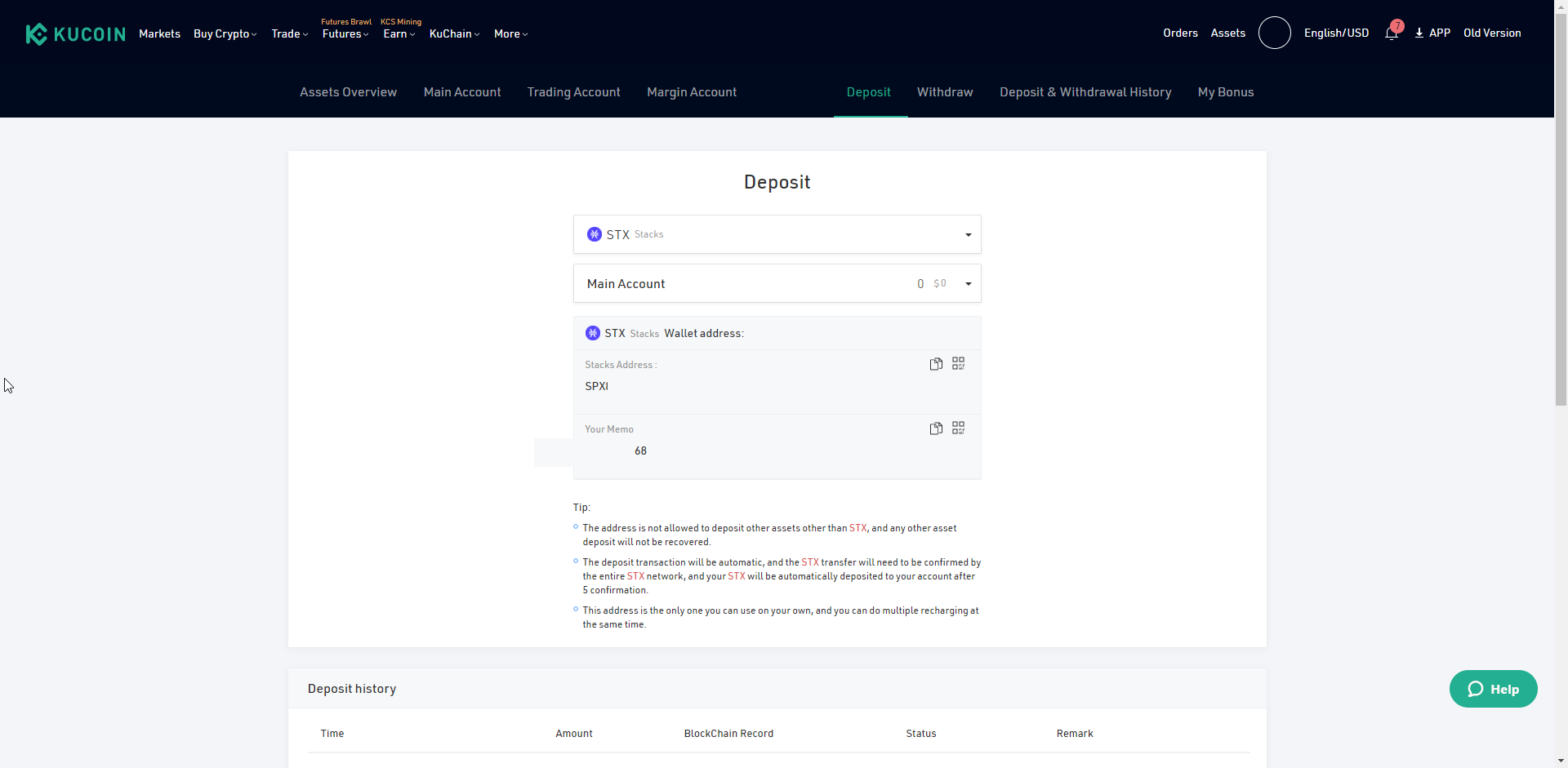Click the user profile avatar circle

[1274, 33]
